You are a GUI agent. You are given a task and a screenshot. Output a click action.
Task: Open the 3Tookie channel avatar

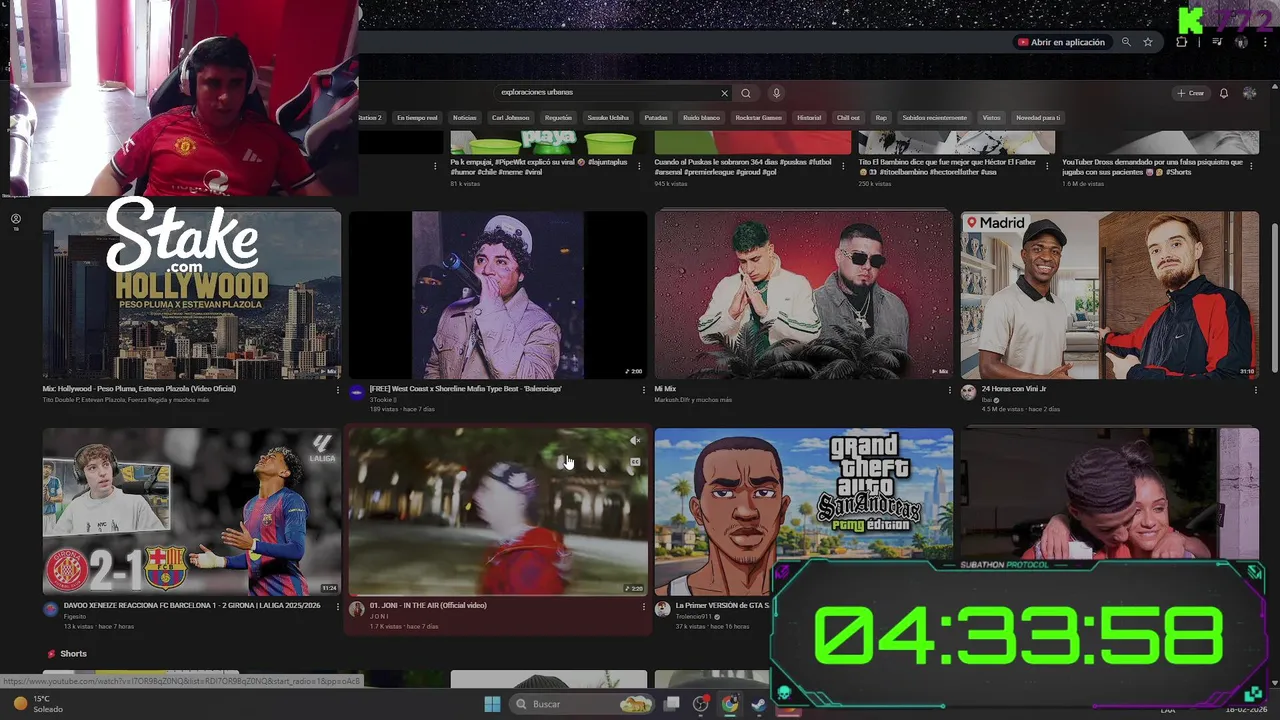(x=357, y=392)
